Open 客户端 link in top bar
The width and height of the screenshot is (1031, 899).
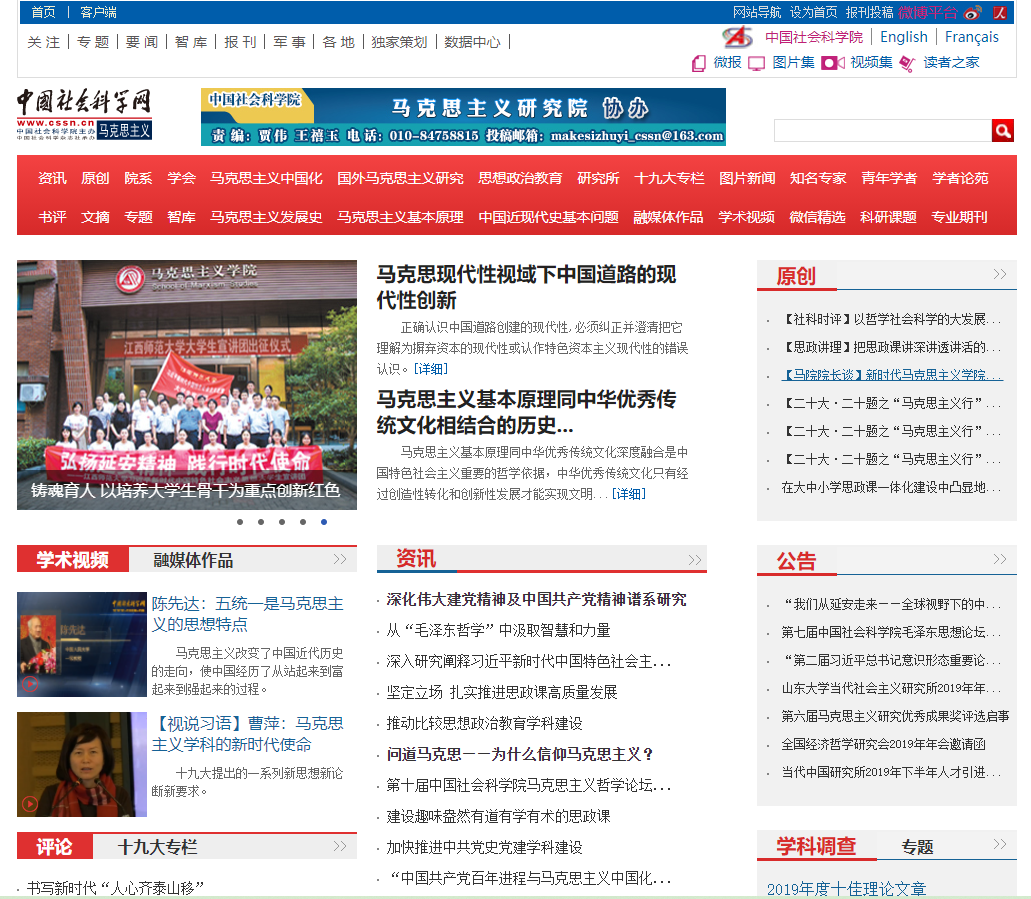(99, 12)
